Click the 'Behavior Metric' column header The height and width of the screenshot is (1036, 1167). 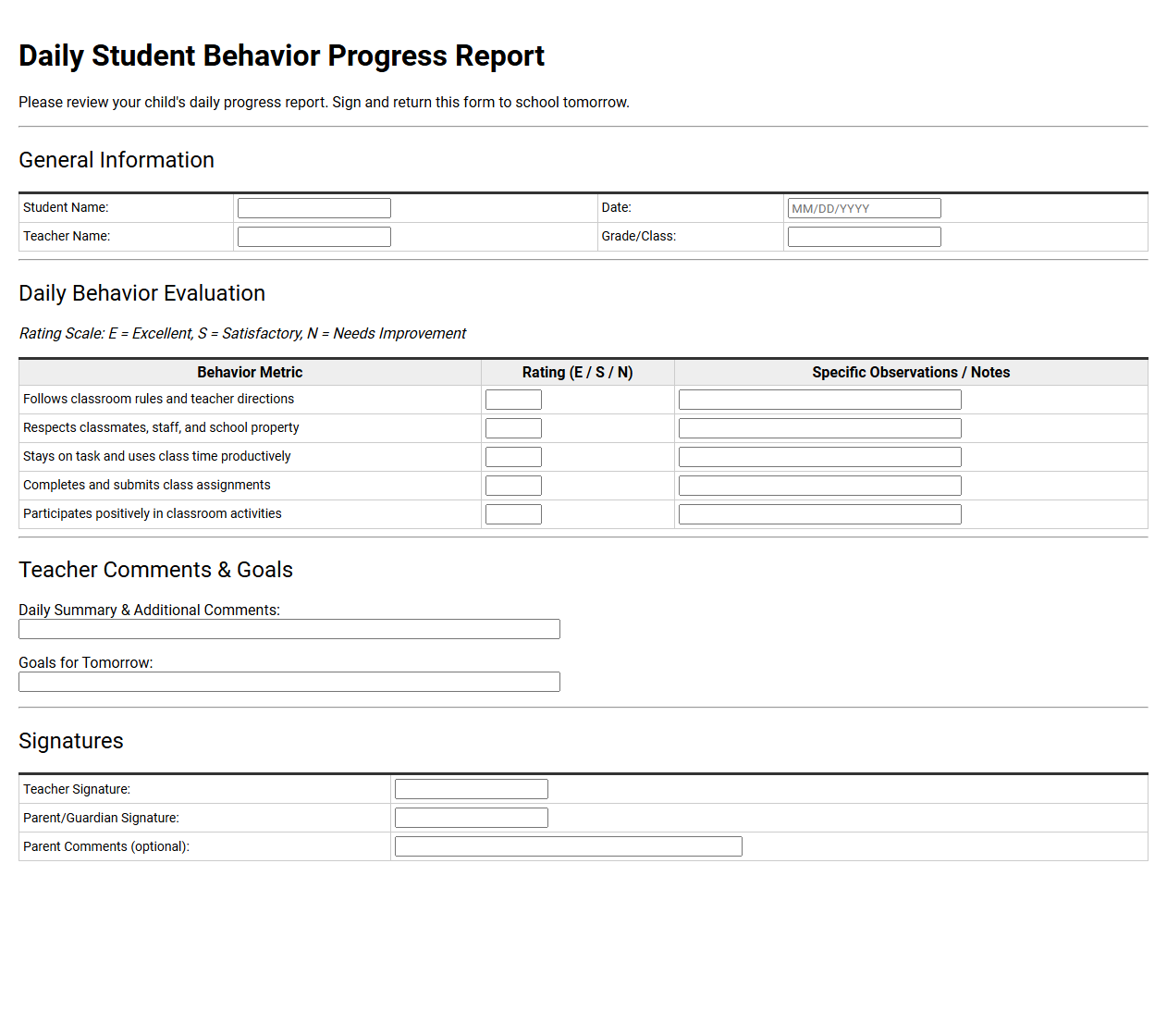(250, 372)
